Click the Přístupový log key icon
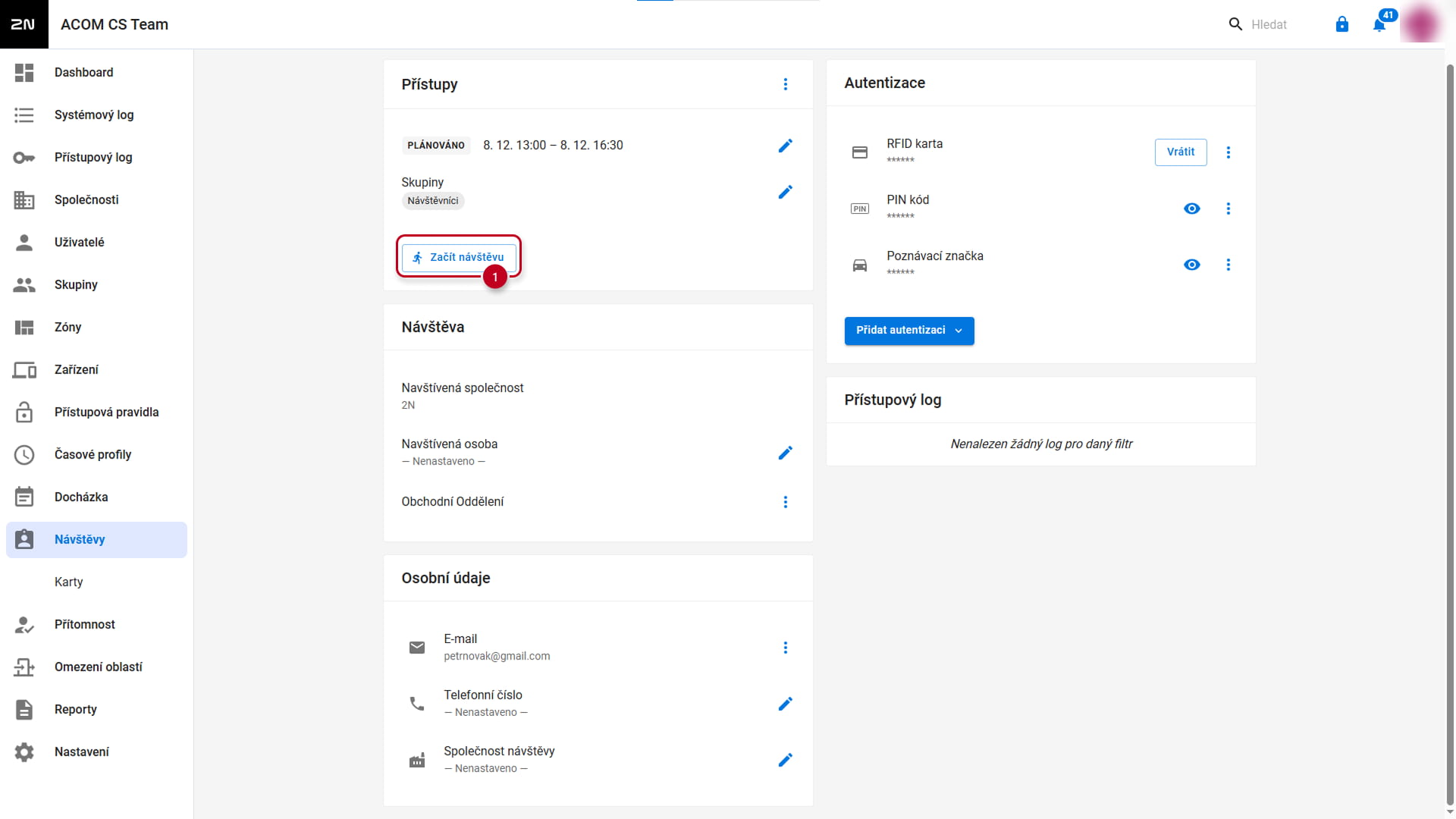The image size is (1456, 819). click(24, 158)
